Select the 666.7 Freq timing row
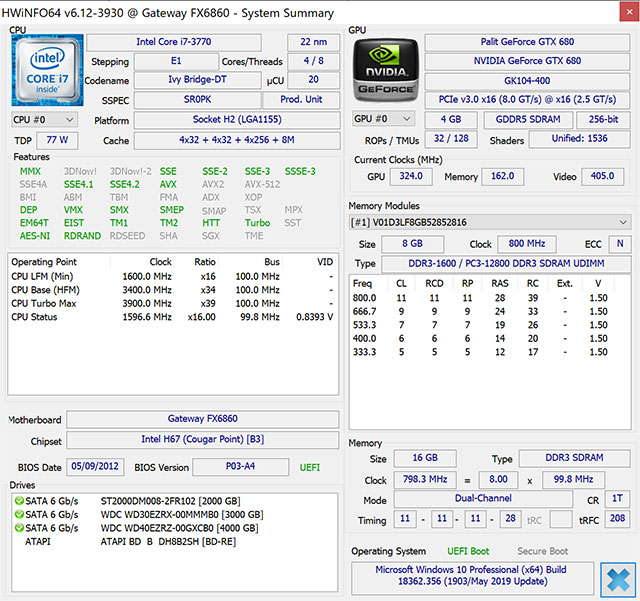 490,312
